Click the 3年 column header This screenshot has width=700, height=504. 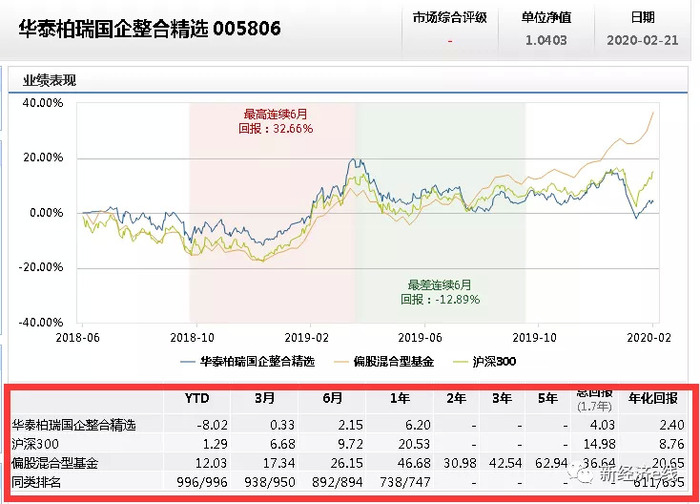coord(502,398)
